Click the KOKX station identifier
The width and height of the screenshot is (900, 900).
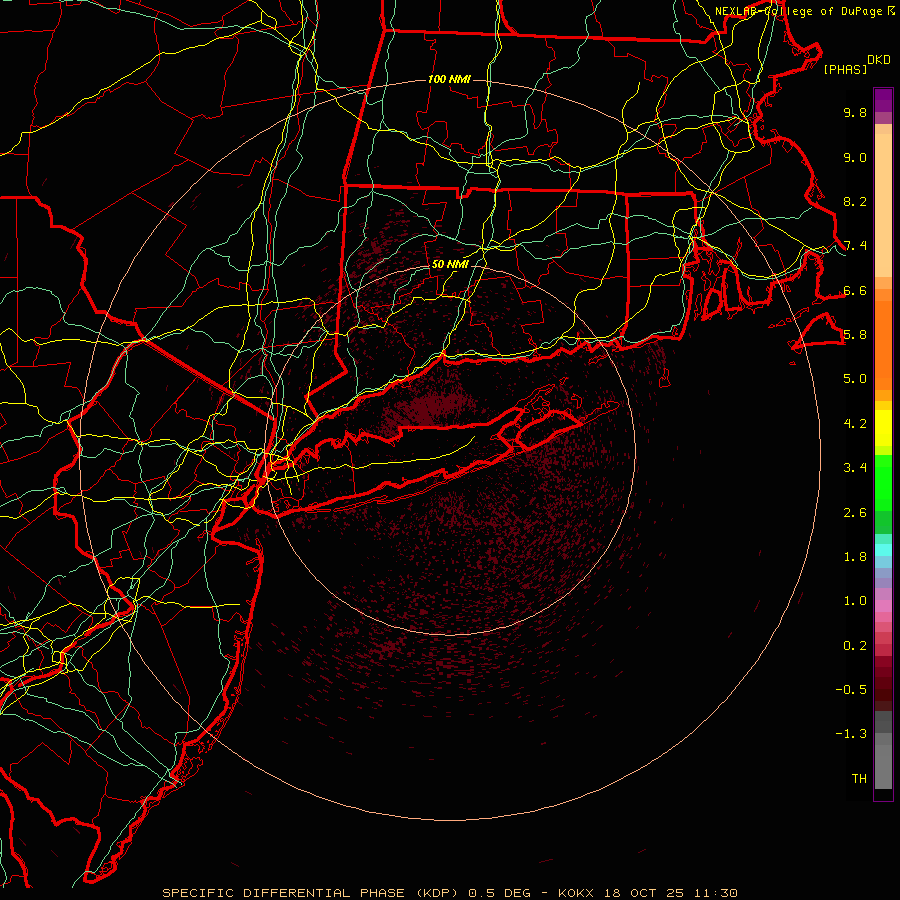(576, 893)
